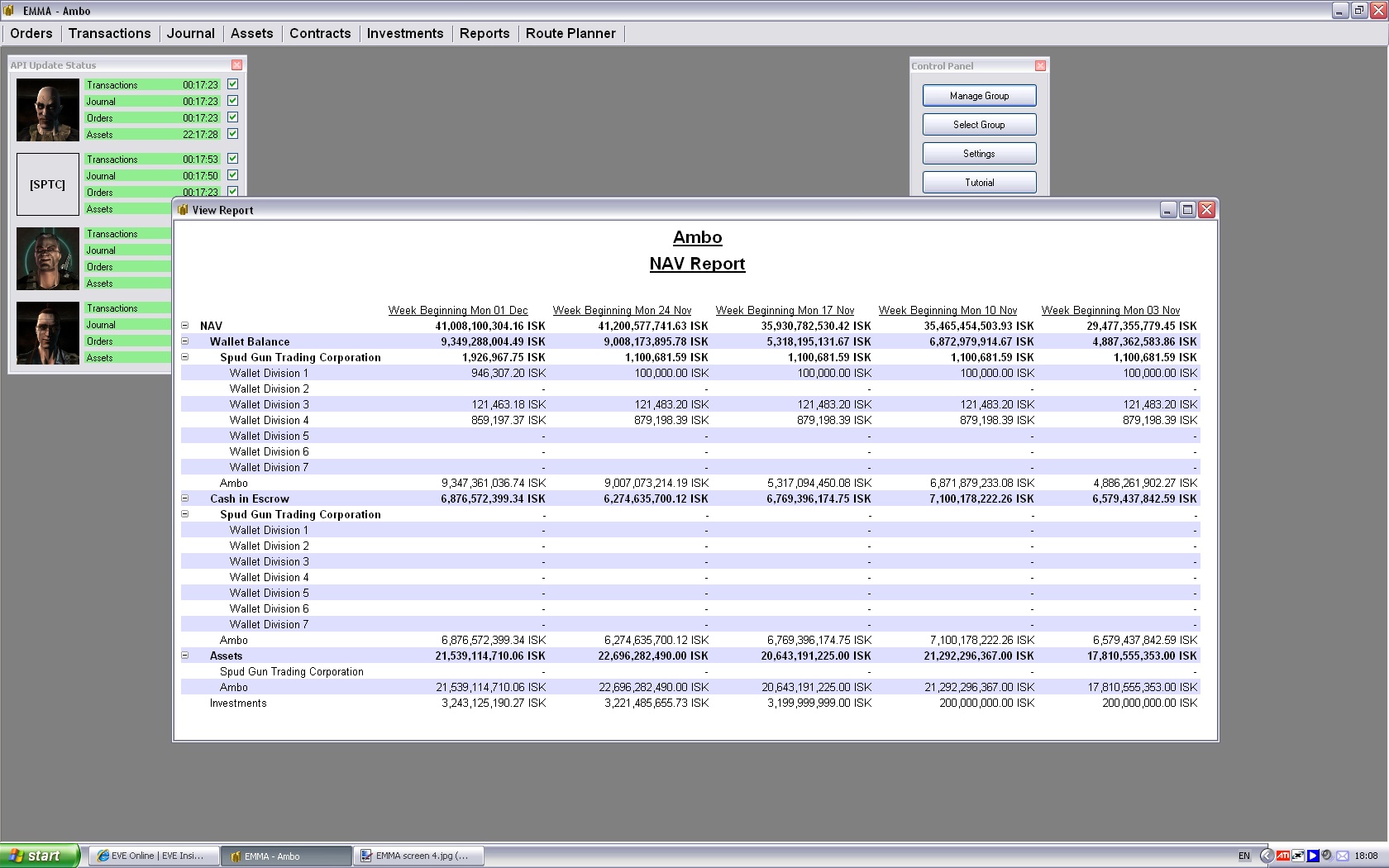Collapse the Cash in Escrow section
1389x868 pixels.
tap(185, 498)
